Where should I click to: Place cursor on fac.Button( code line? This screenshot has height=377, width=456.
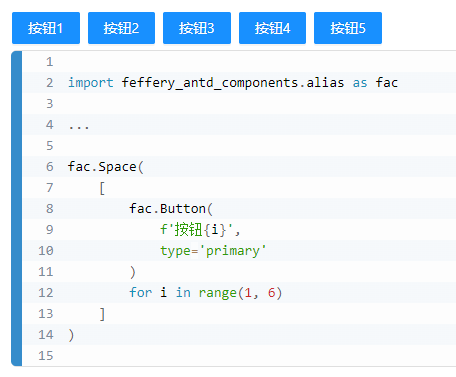click(171, 209)
